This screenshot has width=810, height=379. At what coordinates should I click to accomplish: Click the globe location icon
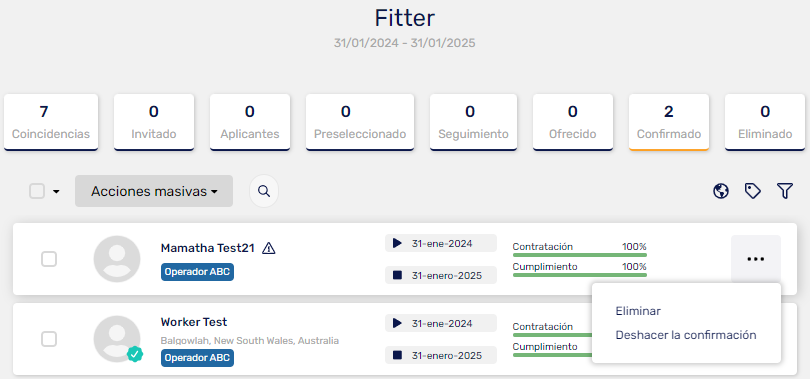721,191
